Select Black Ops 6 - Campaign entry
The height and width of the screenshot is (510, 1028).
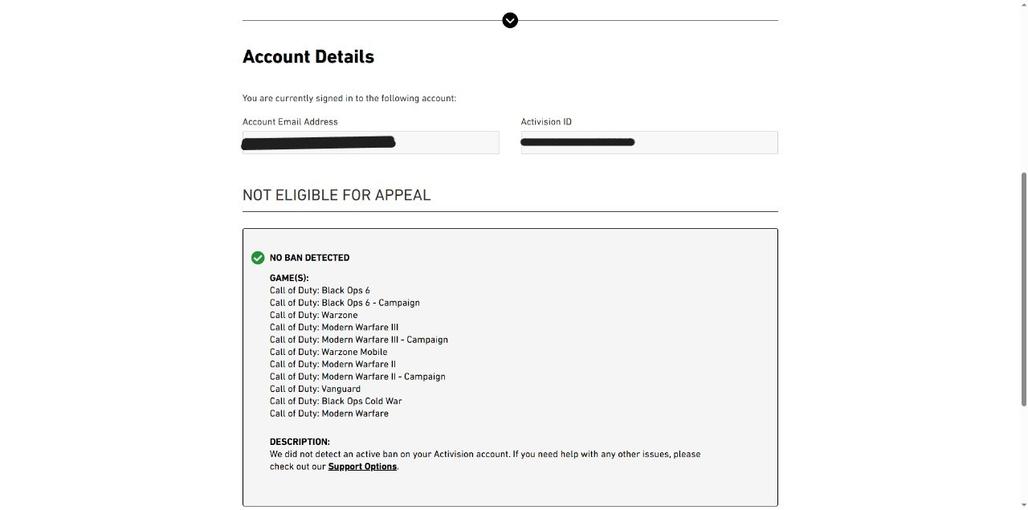pos(344,303)
